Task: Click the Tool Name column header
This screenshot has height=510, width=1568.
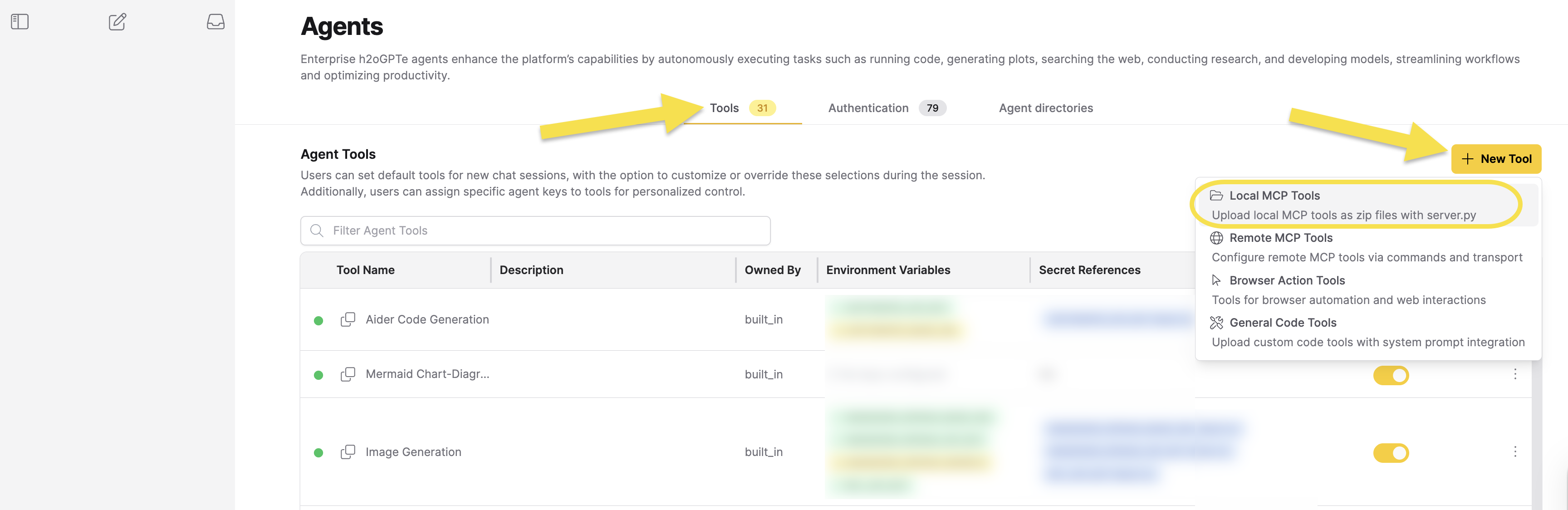Action: coord(365,270)
